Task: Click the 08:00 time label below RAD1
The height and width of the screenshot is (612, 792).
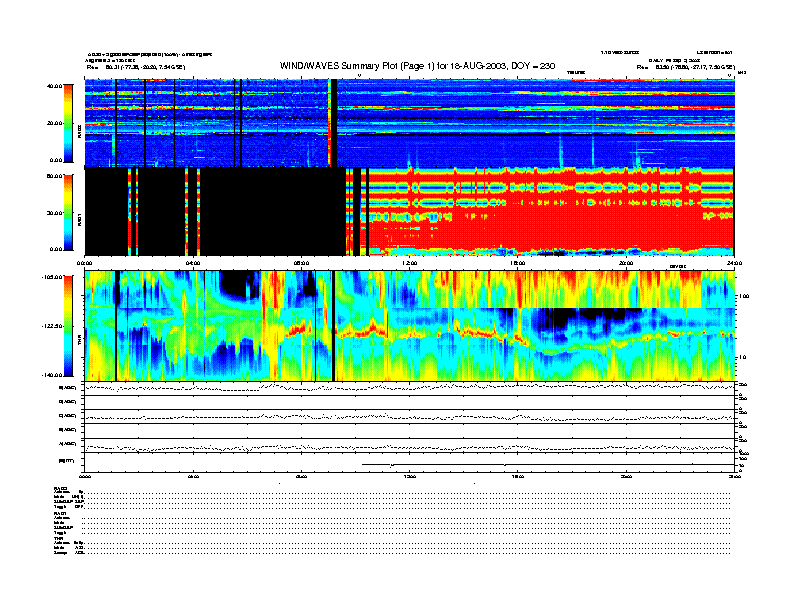Action: [x=301, y=263]
